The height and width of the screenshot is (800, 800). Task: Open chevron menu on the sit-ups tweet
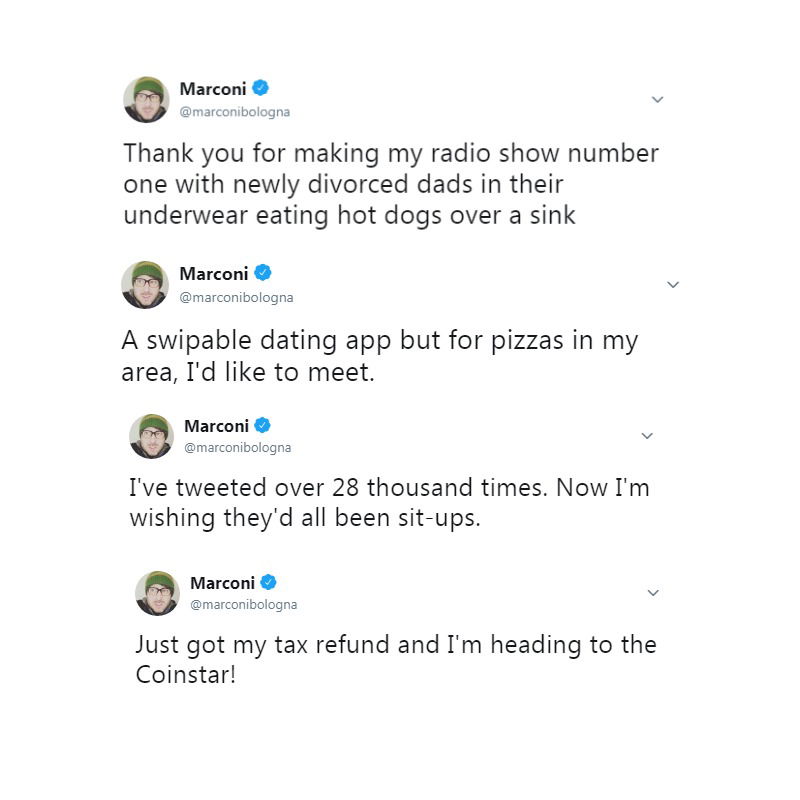click(647, 436)
